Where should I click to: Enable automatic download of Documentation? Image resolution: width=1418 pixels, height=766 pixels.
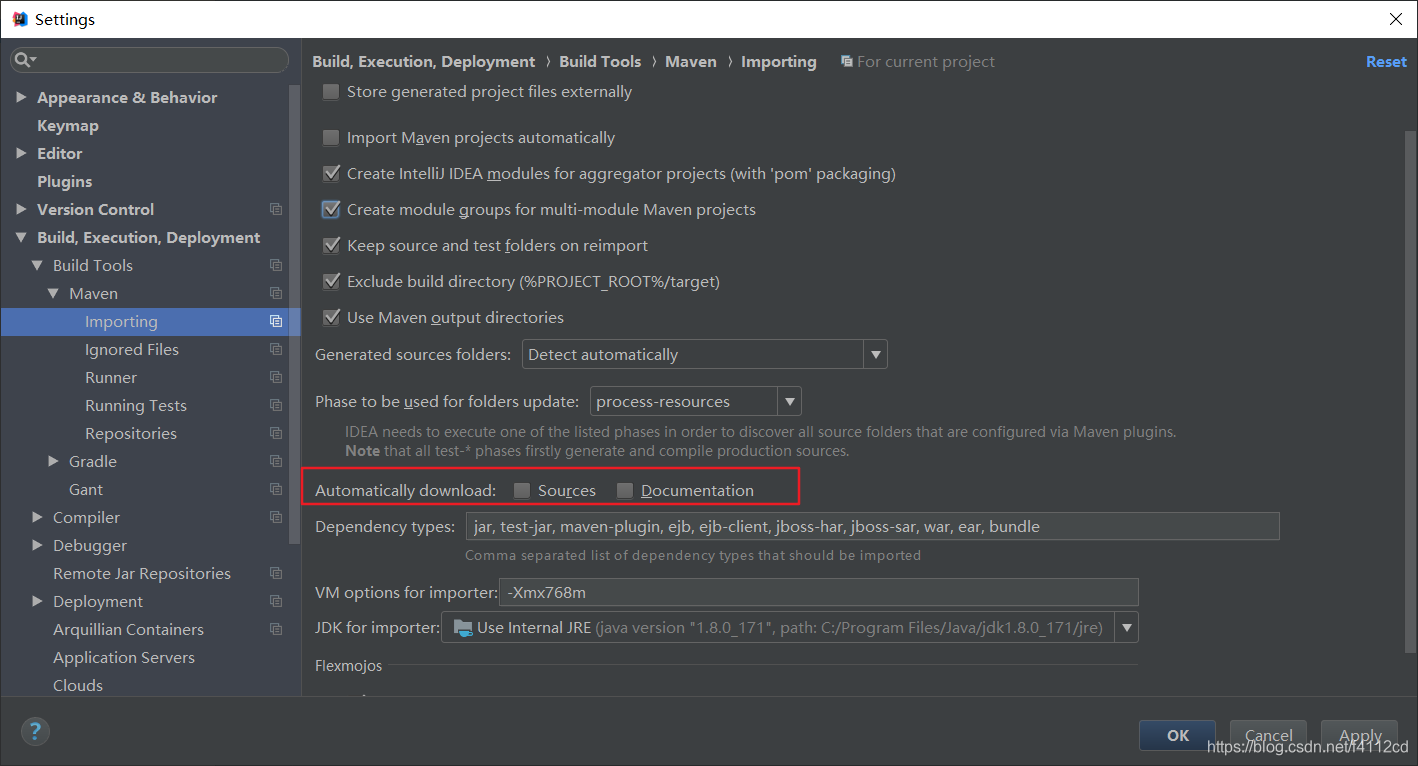pos(625,491)
